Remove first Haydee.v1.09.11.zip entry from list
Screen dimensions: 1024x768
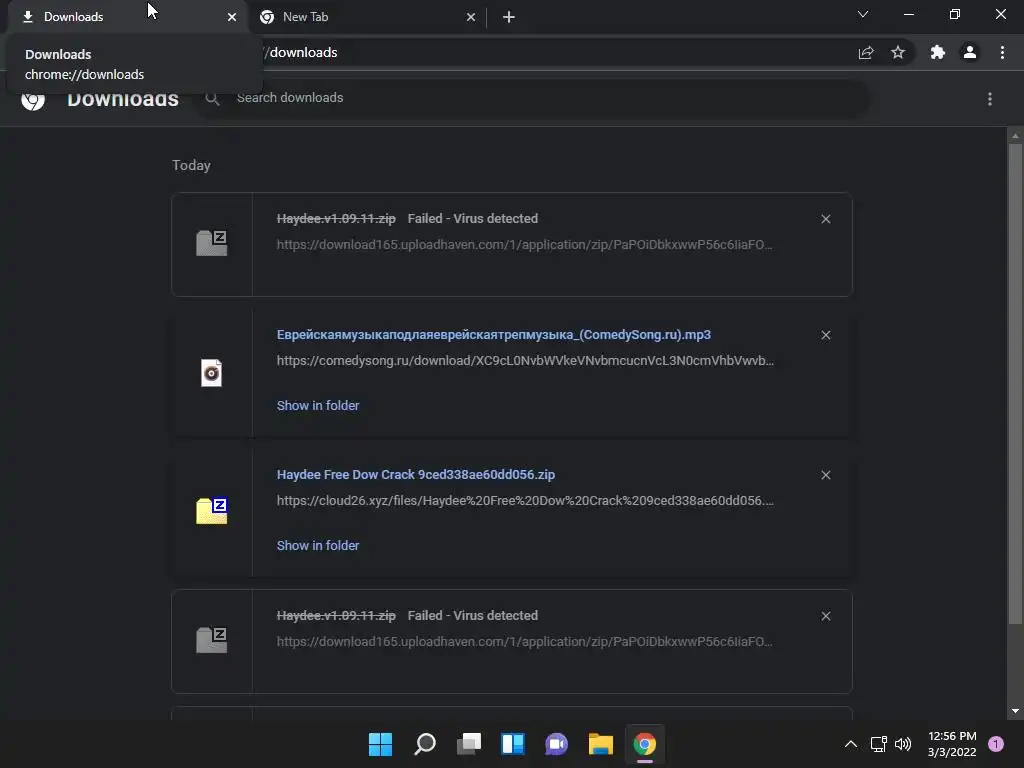pyautogui.click(x=825, y=219)
